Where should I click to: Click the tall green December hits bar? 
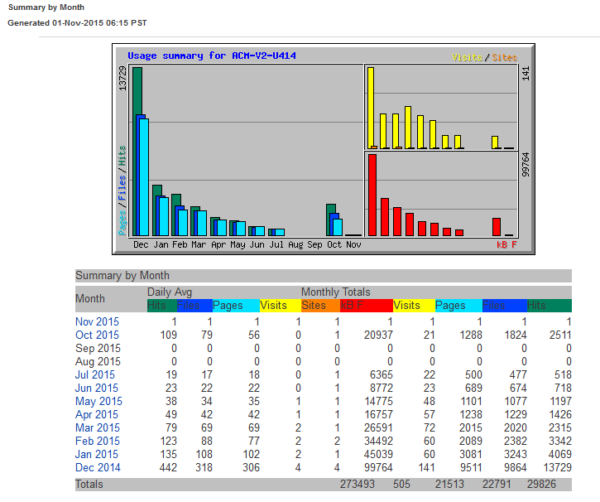[x=136, y=150]
